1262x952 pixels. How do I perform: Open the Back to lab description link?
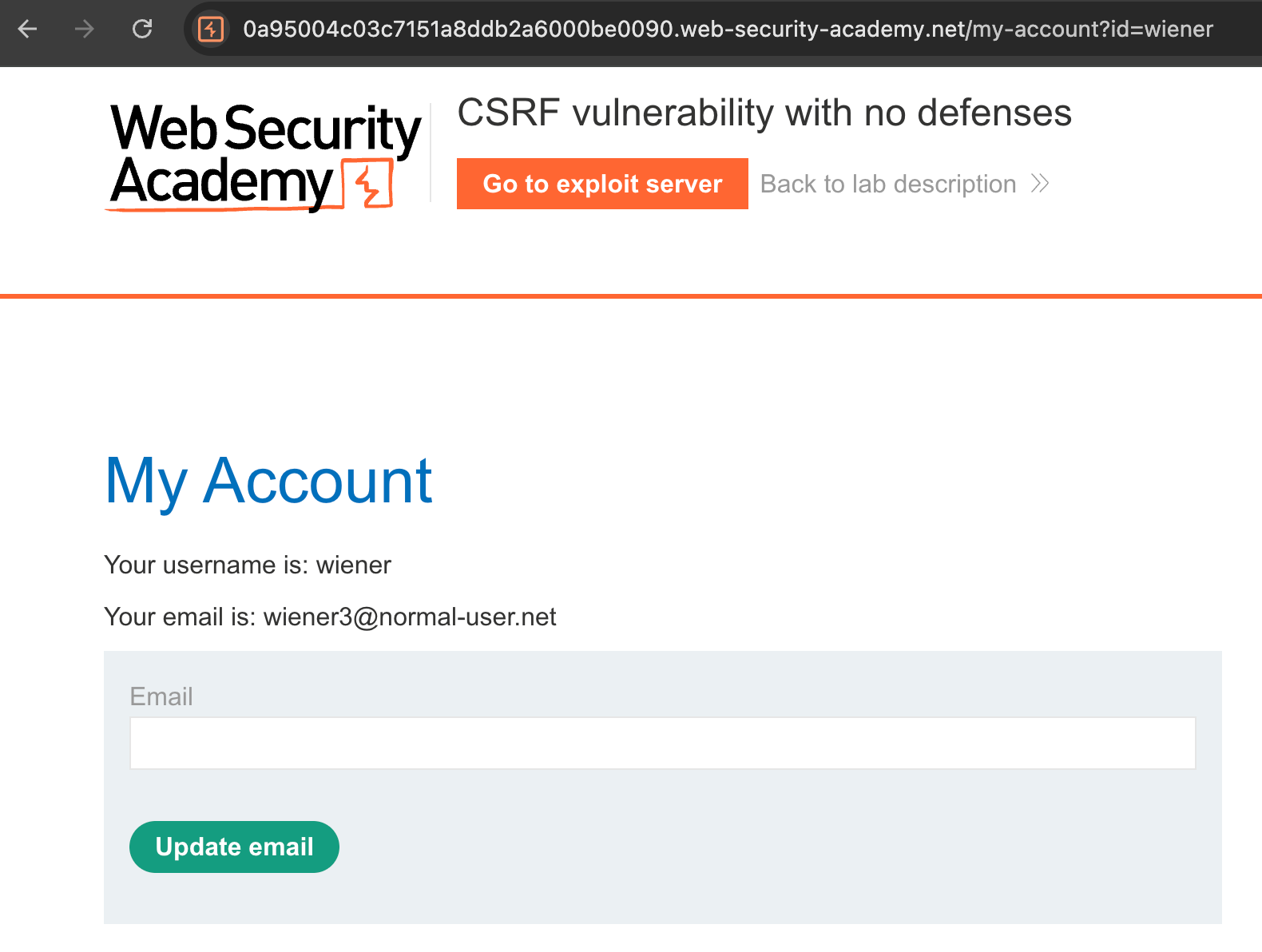click(887, 184)
